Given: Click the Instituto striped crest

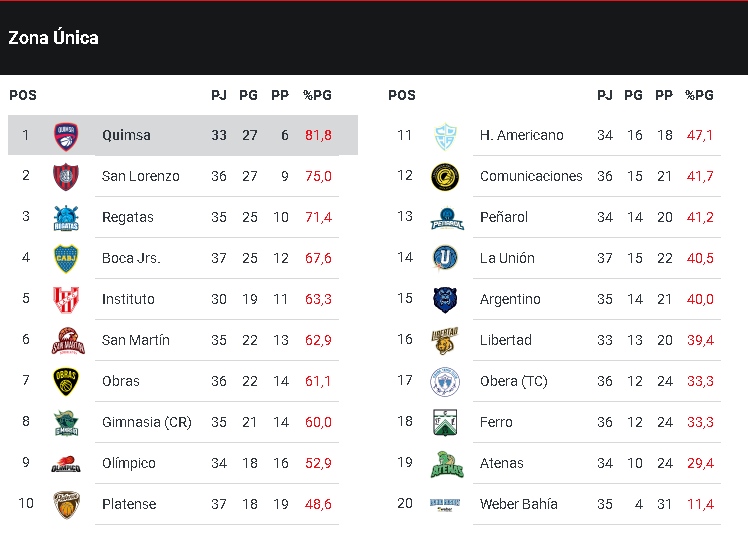Looking at the screenshot, I should (66, 299).
